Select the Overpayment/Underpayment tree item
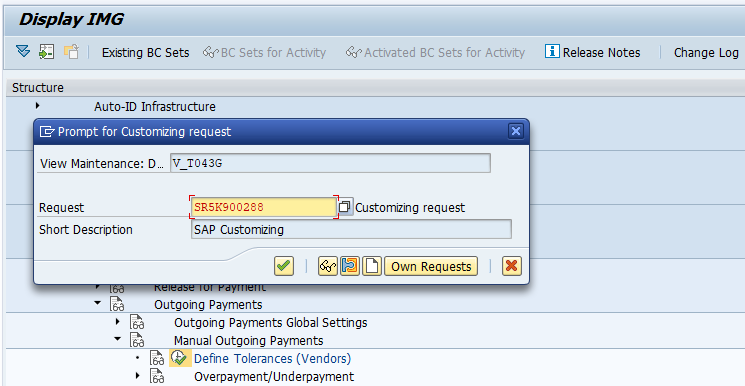 coord(274,376)
